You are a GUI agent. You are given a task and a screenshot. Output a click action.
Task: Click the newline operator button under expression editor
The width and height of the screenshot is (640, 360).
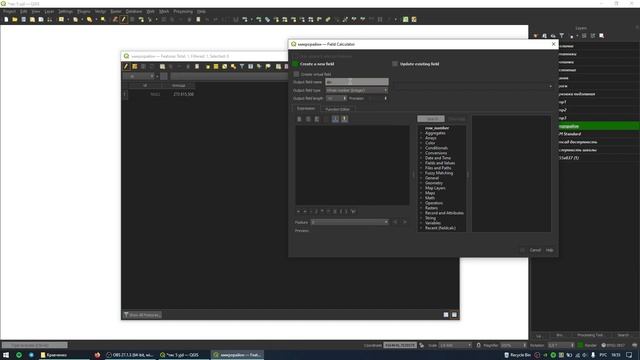pos(353,211)
